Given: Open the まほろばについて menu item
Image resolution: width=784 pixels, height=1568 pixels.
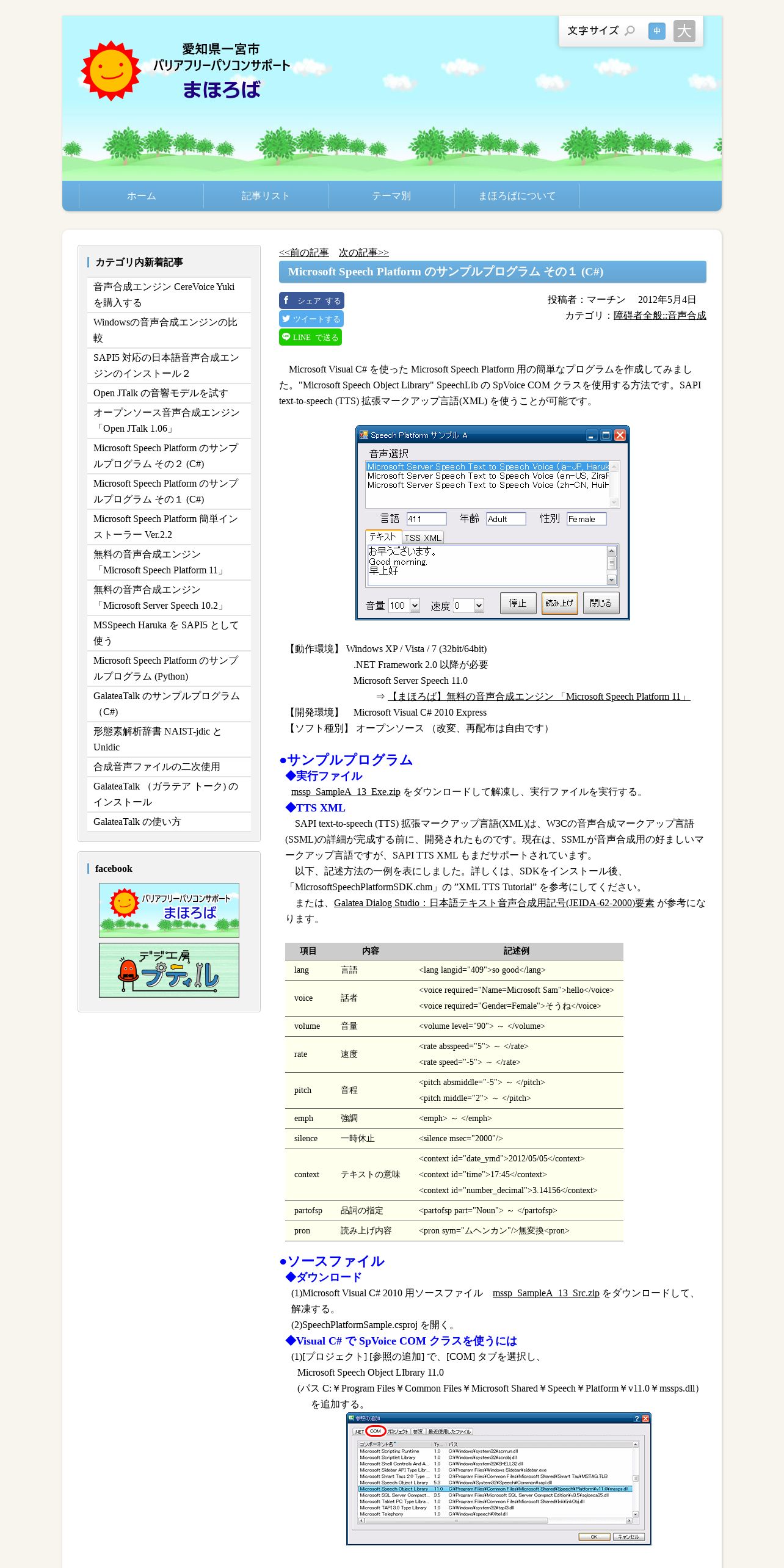Looking at the screenshot, I should pos(517,196).
